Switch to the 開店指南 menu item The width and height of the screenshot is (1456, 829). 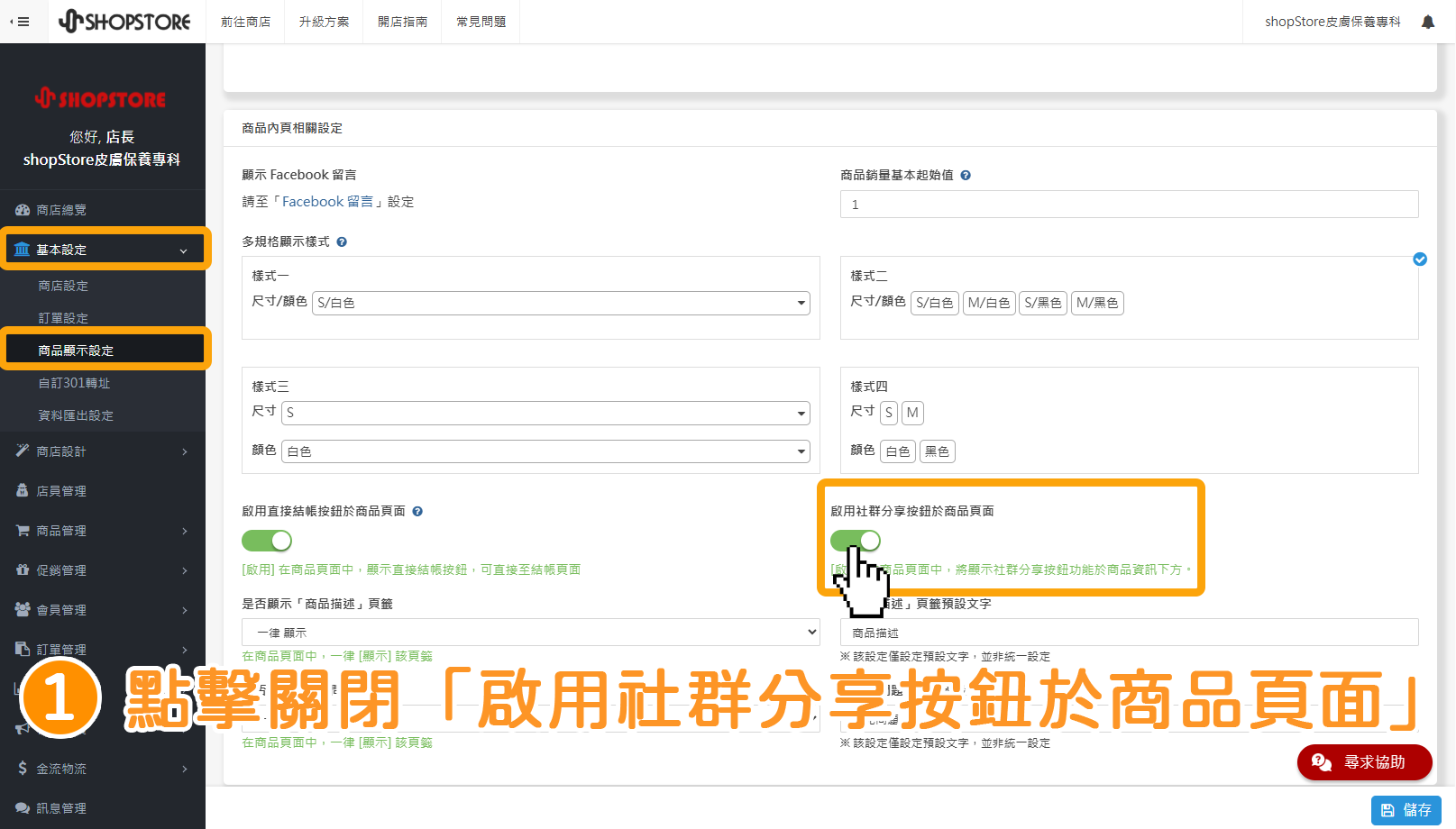[402, 21]
